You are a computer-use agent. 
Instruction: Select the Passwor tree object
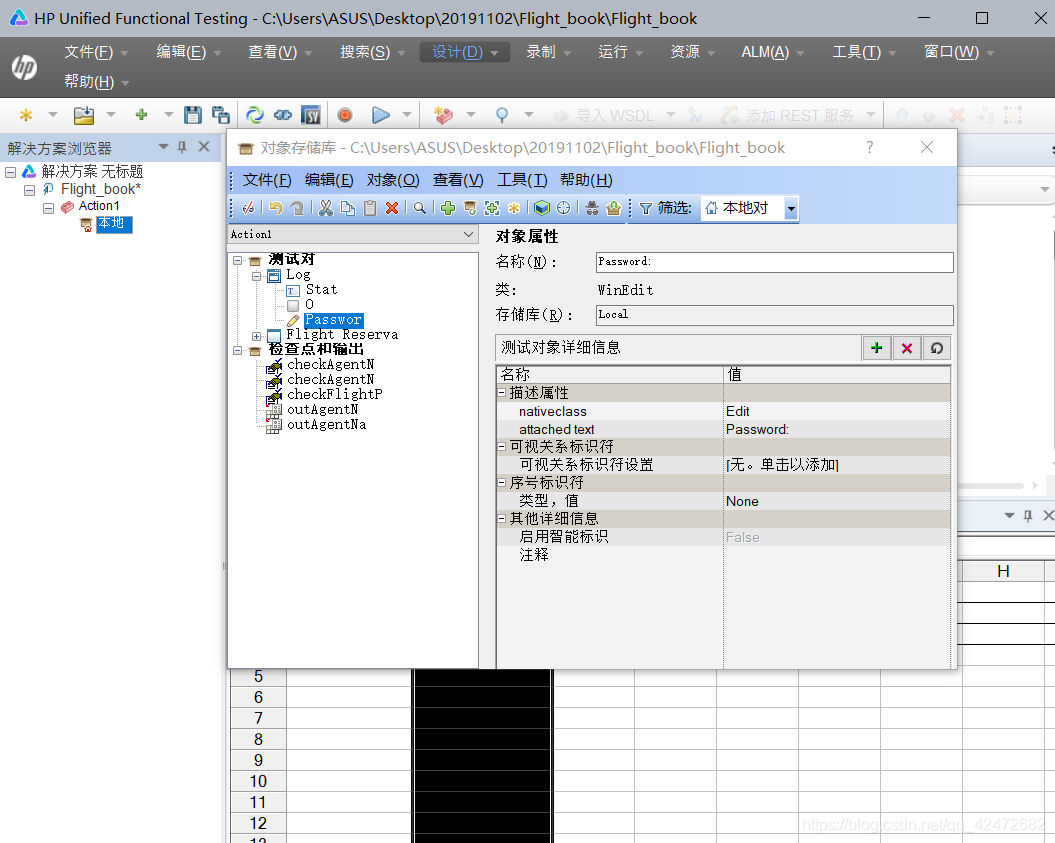pos(333,320)
